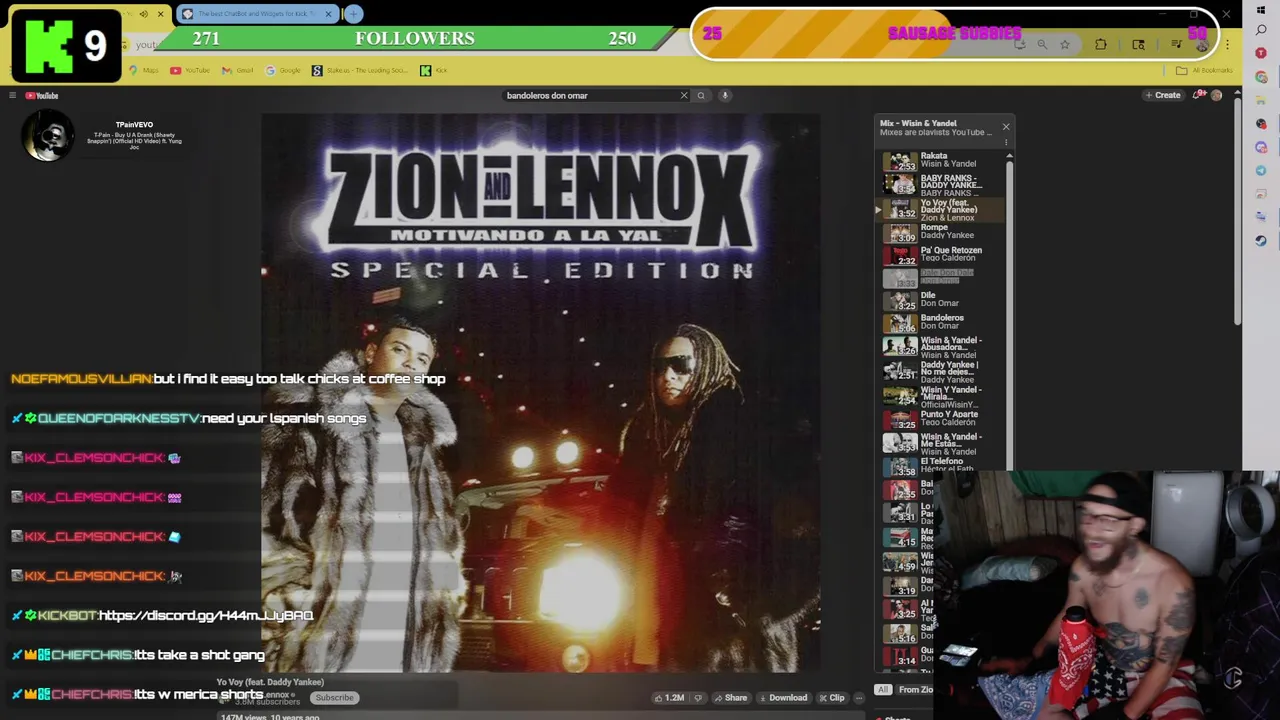Mute the YouTube tab audio indicator
The width and height of the screenshot is (1280, 720).
coord(143,14)
